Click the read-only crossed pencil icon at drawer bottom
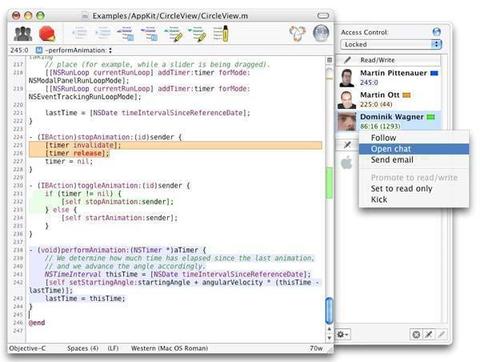This screenshot has width=480, height=362. [x=429, y=334]
